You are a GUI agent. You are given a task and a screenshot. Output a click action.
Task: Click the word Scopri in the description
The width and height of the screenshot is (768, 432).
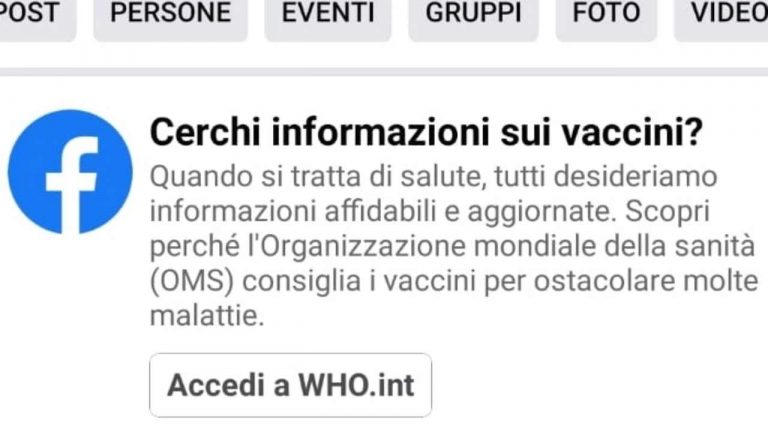click(668, 213)
